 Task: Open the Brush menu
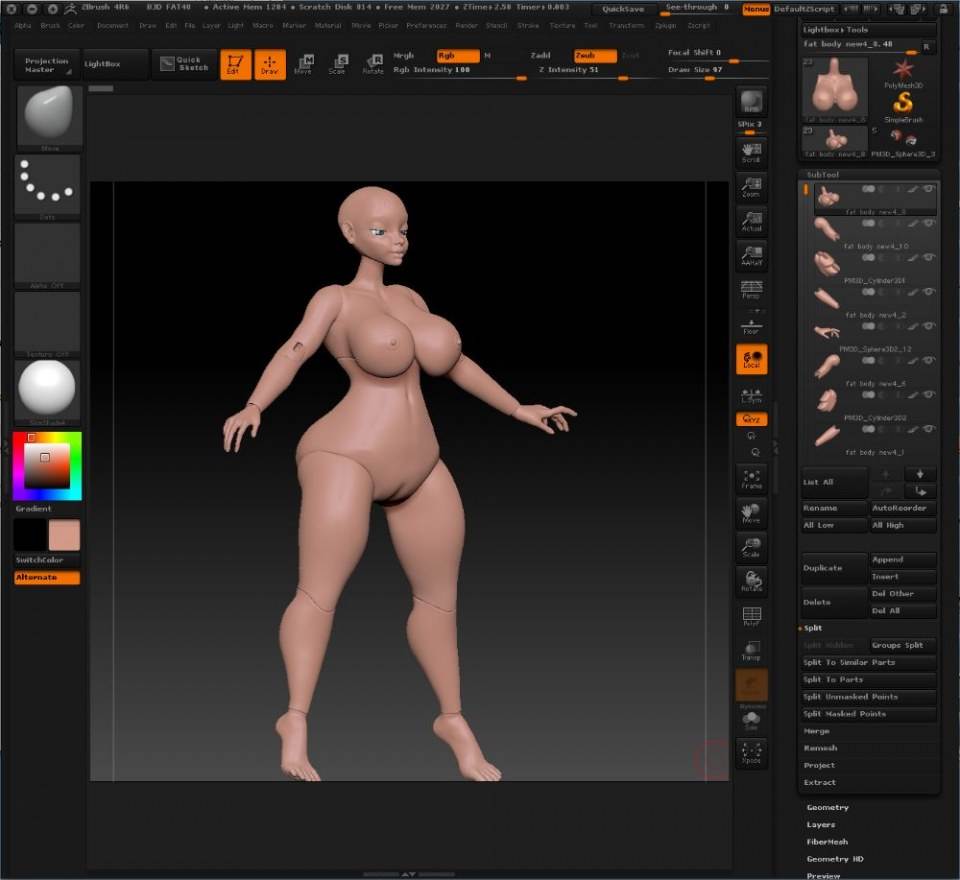pyautogui.click(x=50, y=26)
